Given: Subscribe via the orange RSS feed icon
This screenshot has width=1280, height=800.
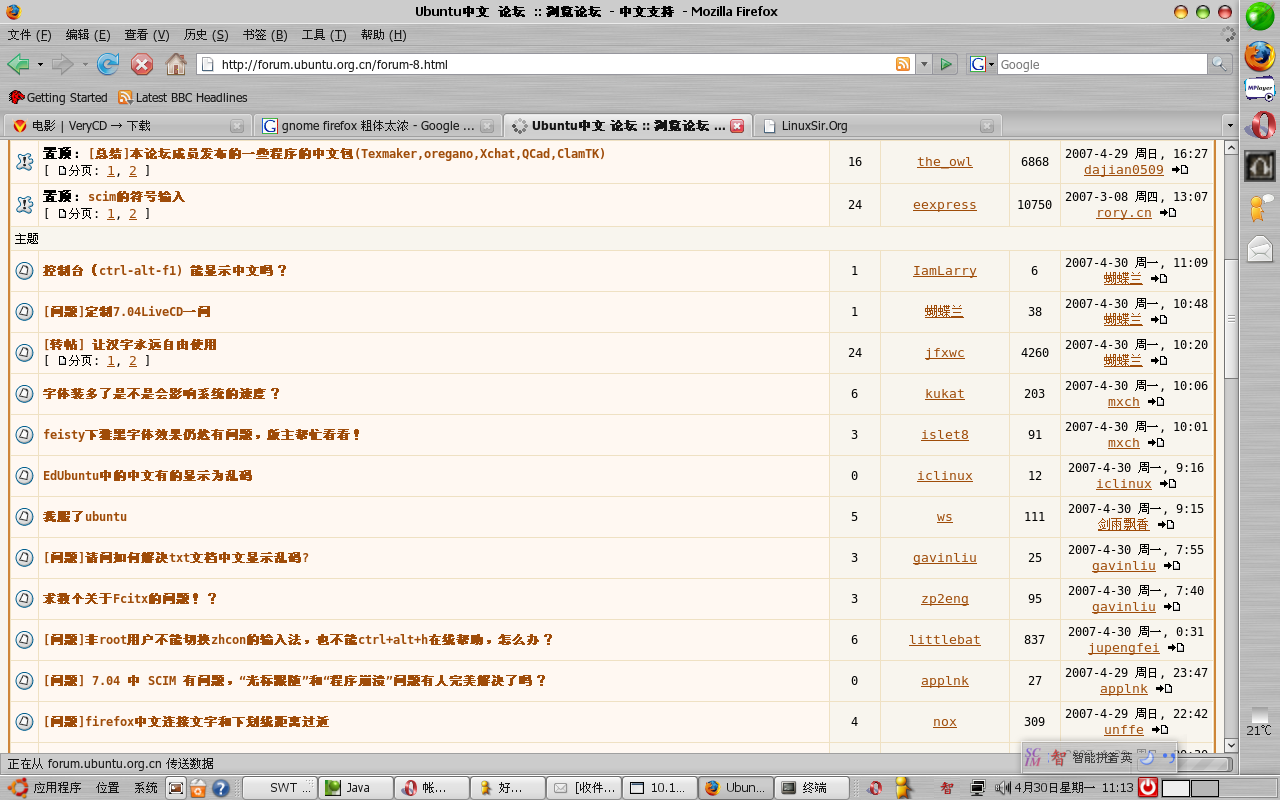Looking at the screenshot, I should (x=903, y=64).
